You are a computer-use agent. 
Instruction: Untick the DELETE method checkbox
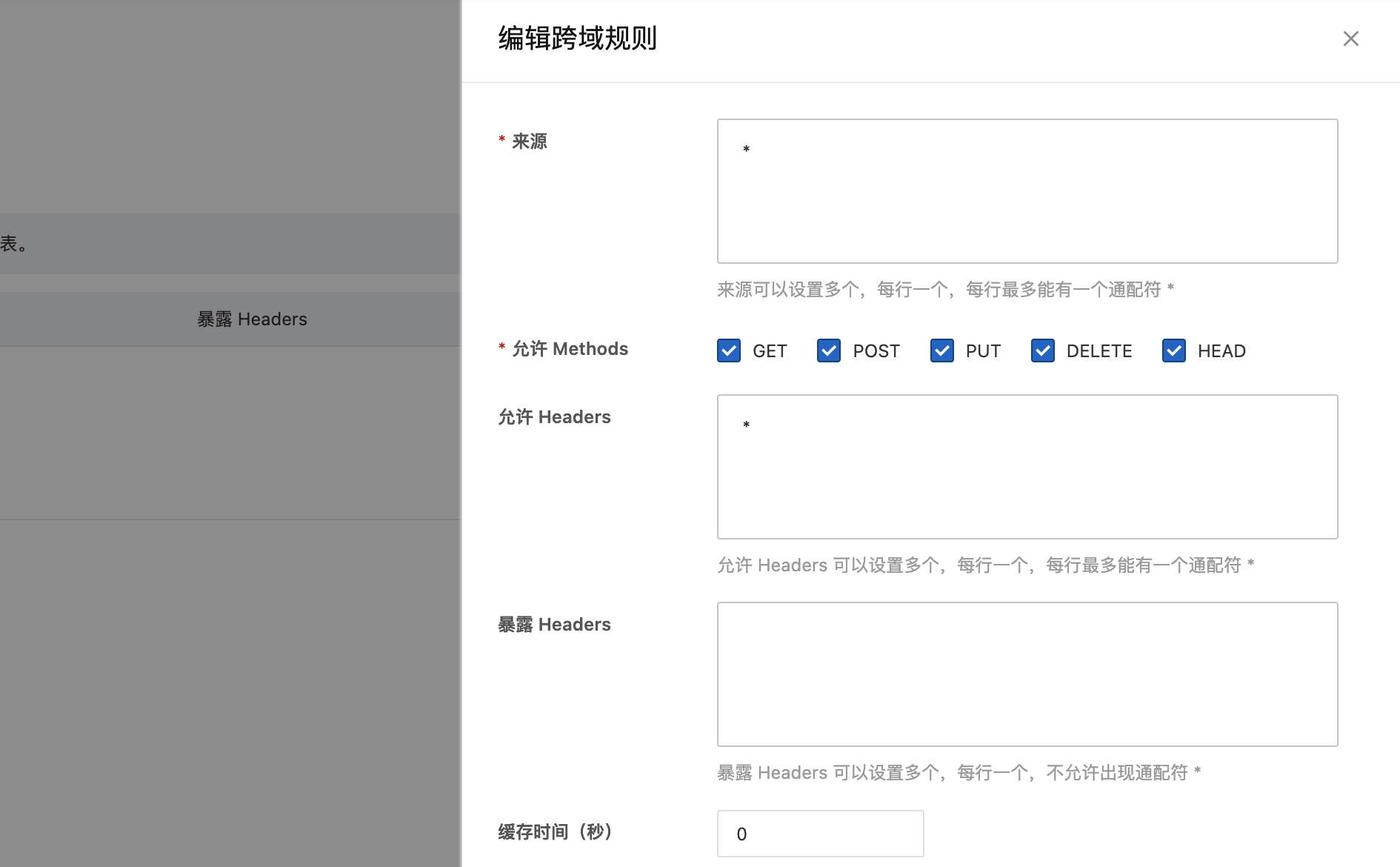(x=1042, y=351)
